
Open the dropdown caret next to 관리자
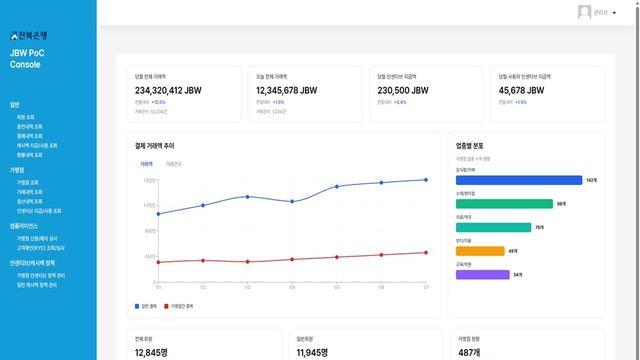614,13
